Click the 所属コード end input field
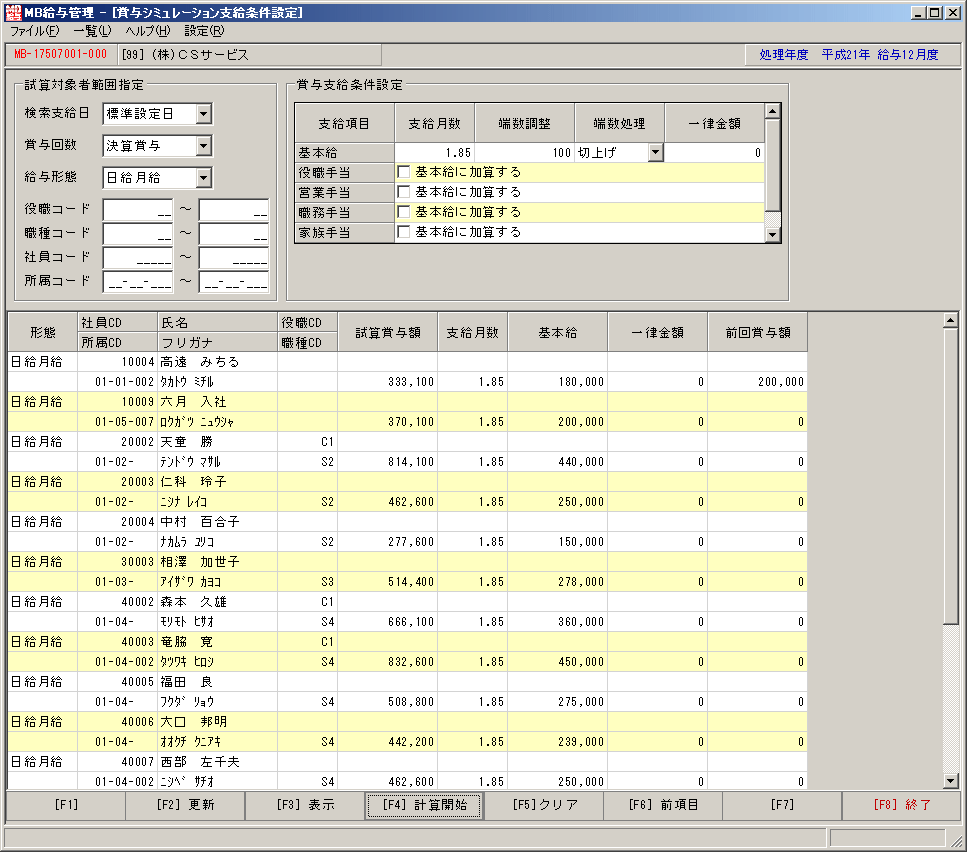Image resolution: width=967 pixels, height=852 pixels. point(234,282)
